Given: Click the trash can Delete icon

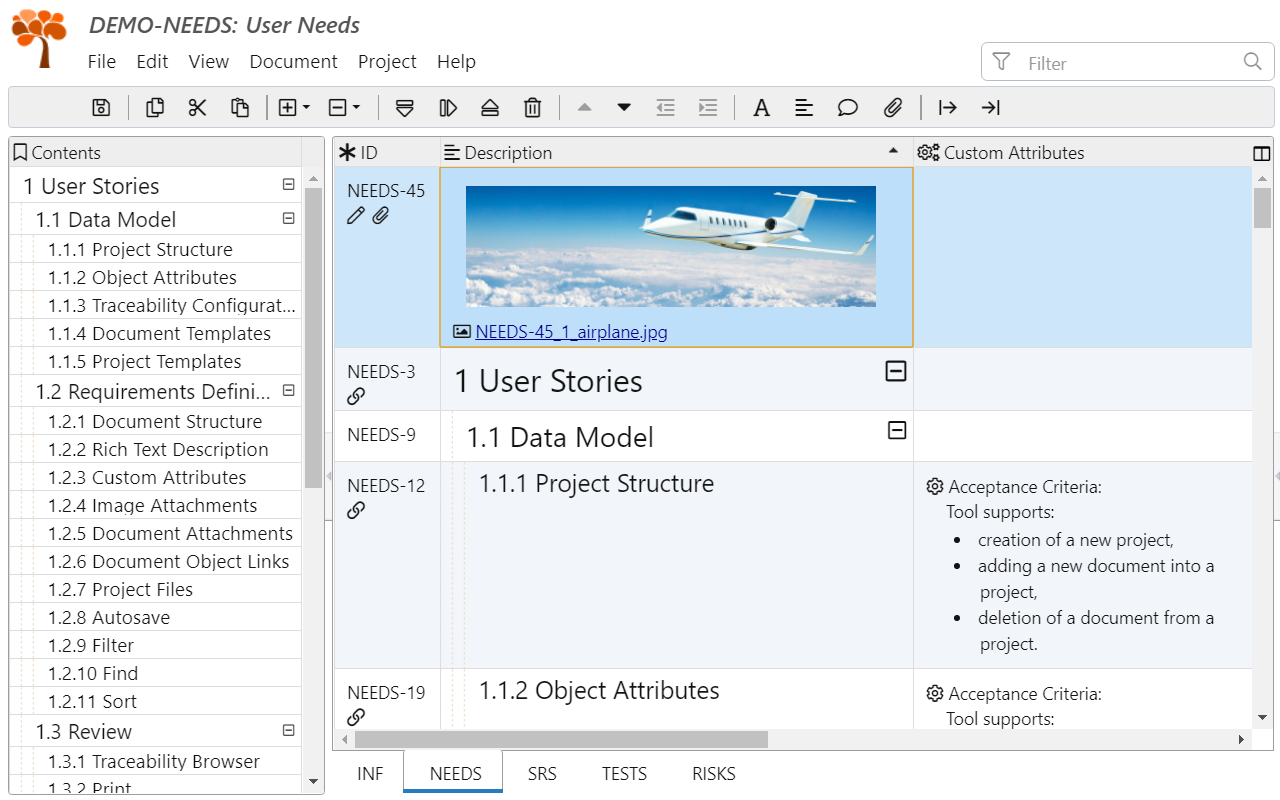Looking at the screenshot, I should point(533,108).
